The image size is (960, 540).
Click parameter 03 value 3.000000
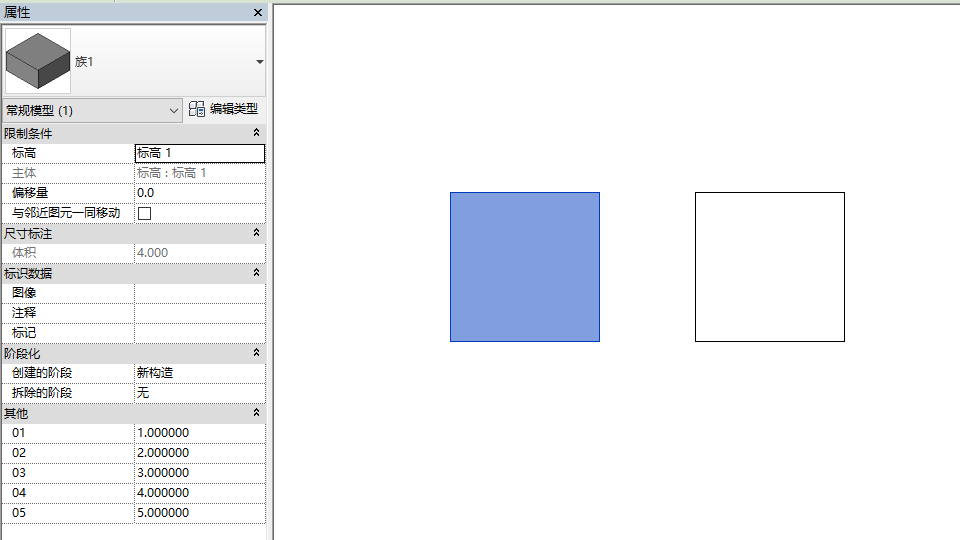point(200,473)
